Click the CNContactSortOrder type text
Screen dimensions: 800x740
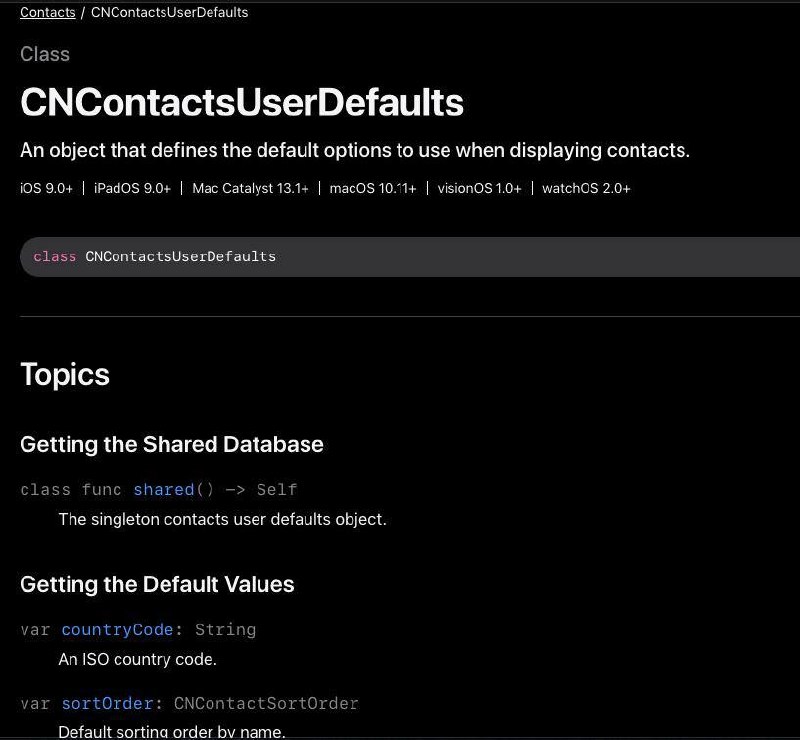(x=266, y=703)
